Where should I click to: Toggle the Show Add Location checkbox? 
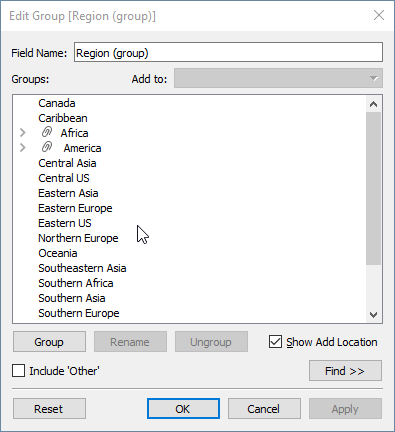pos(275,342)
